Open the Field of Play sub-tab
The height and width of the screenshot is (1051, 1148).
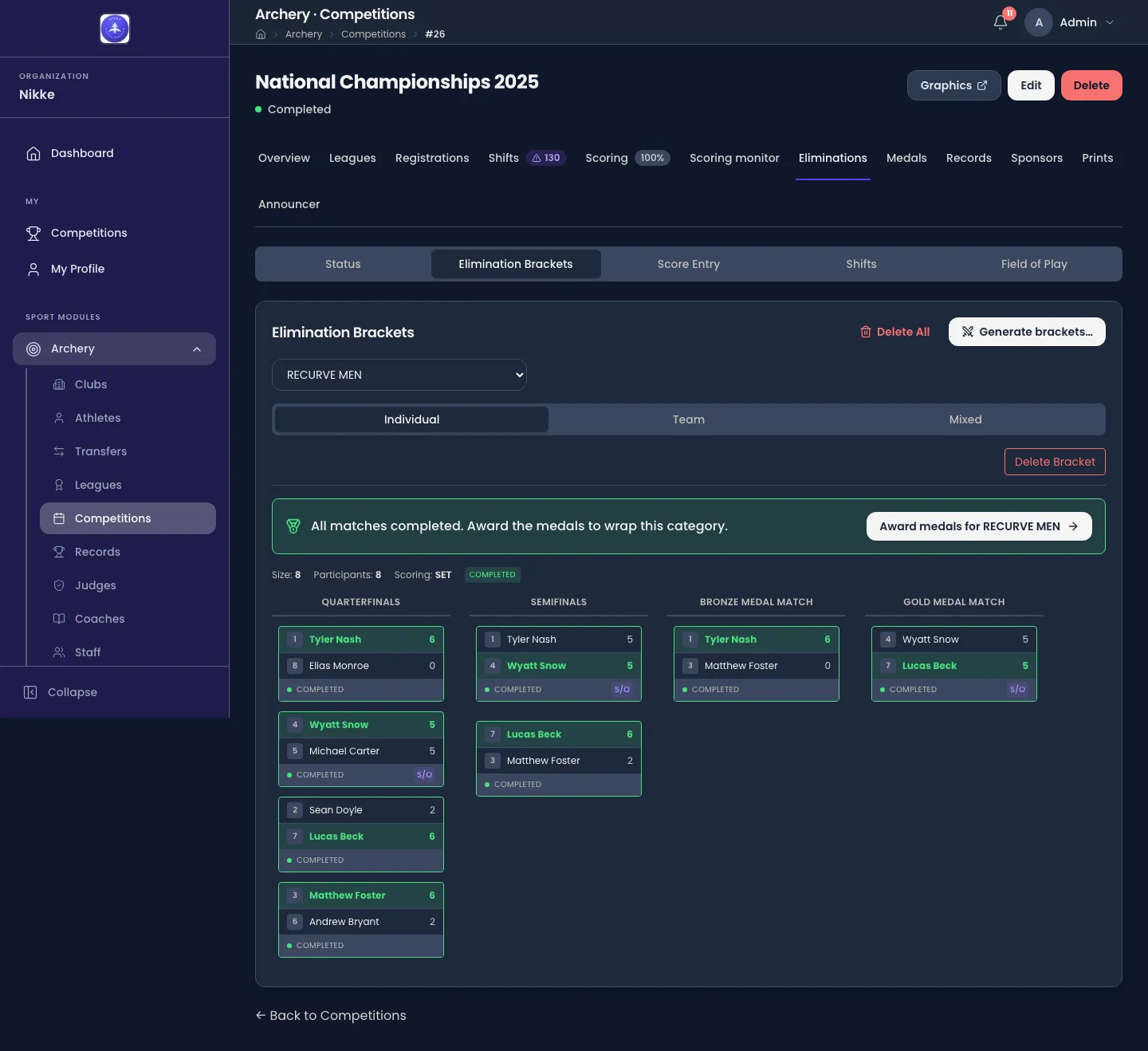point(1034,264)
